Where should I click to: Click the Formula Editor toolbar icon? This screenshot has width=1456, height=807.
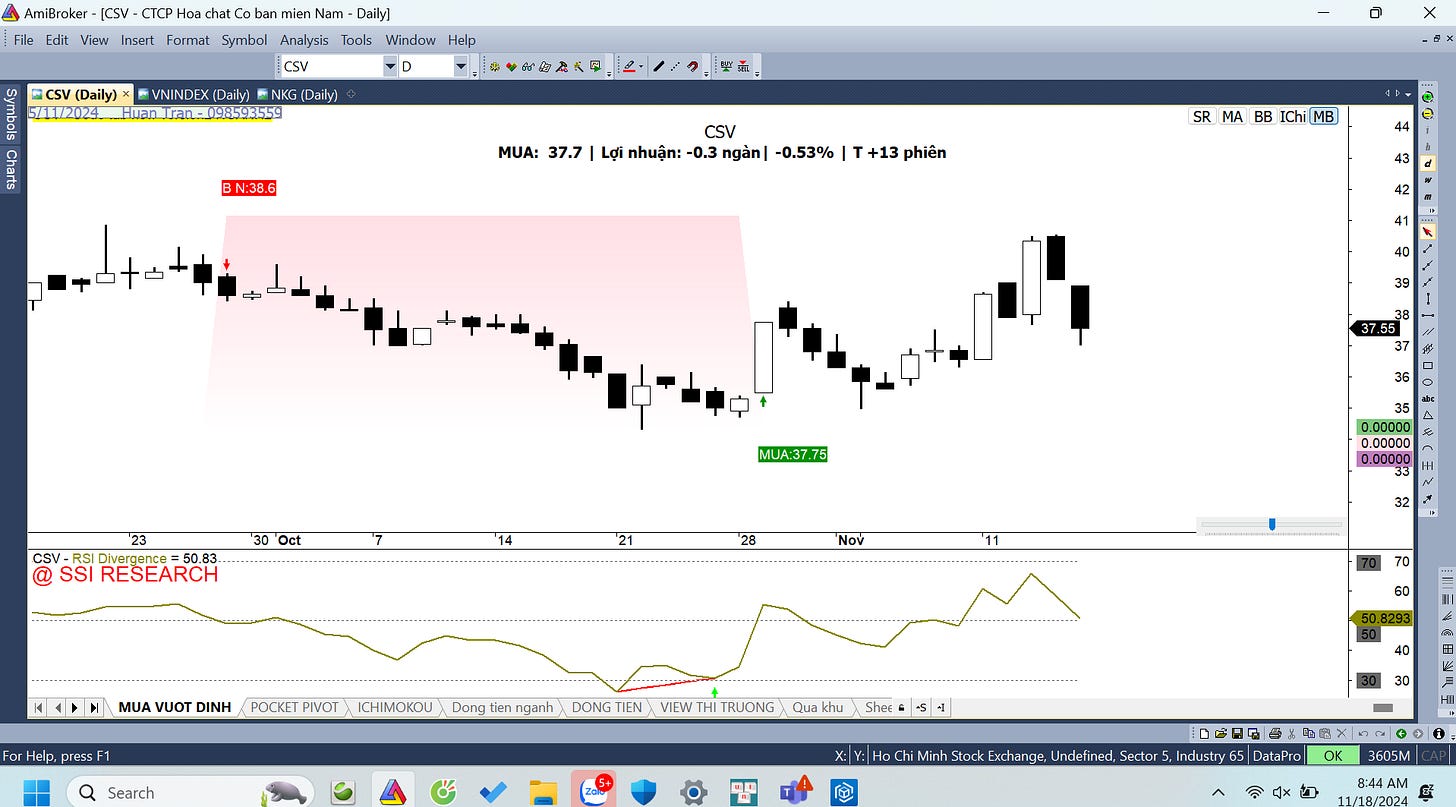click(545, 67)
